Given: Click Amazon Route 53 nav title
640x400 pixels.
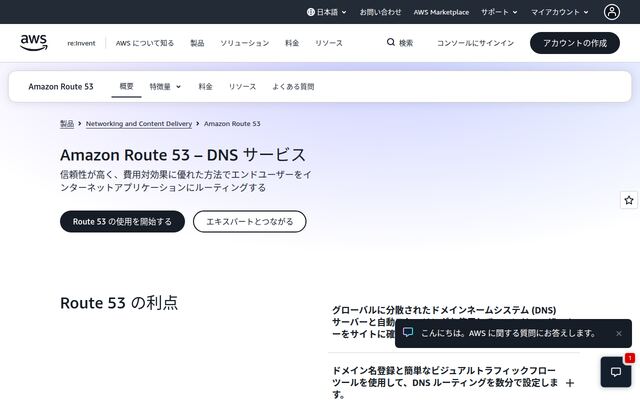Looking at the screenshot, I should click(61, 87).
